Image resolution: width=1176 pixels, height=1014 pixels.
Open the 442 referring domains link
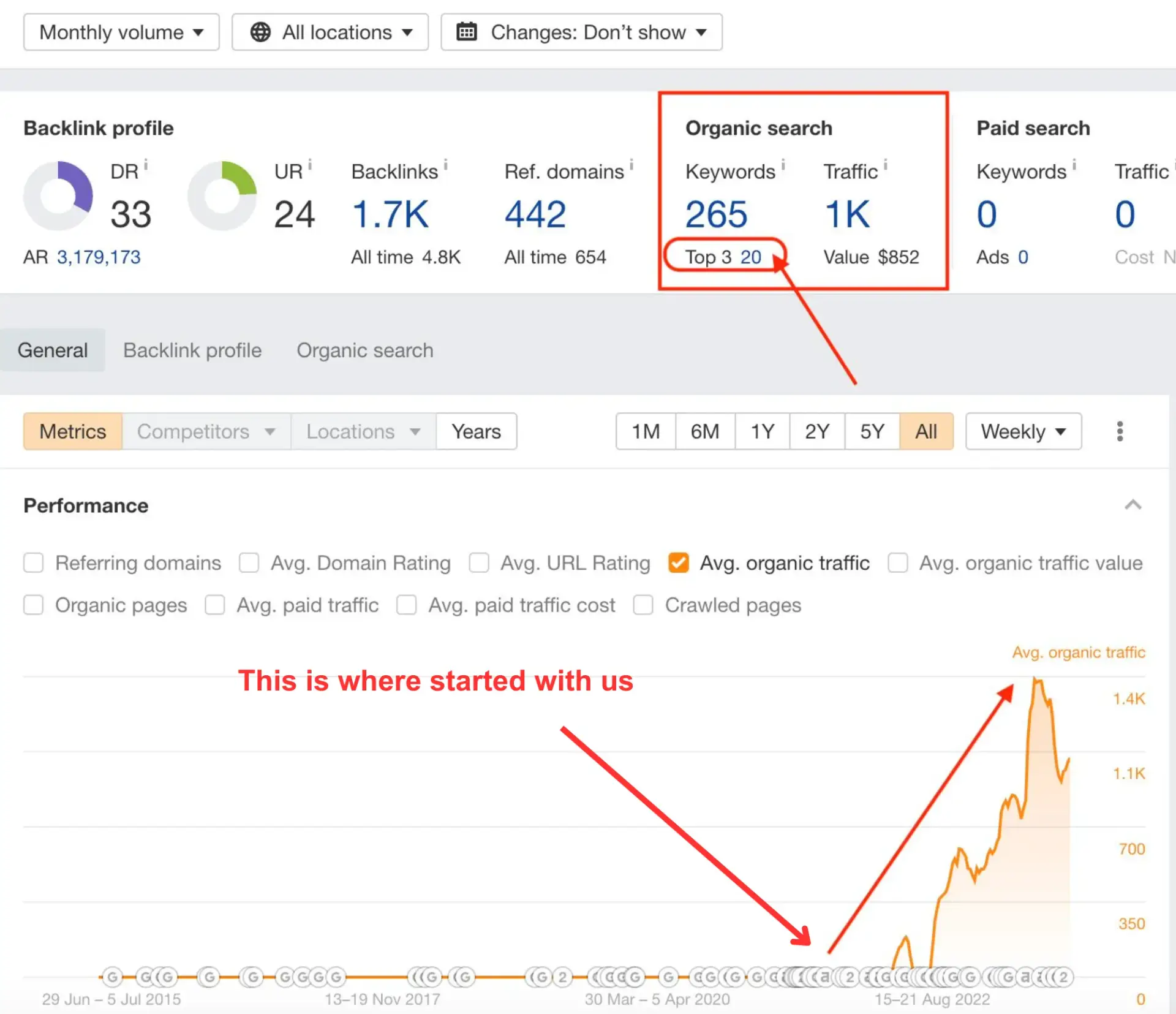tap(535, 214)
